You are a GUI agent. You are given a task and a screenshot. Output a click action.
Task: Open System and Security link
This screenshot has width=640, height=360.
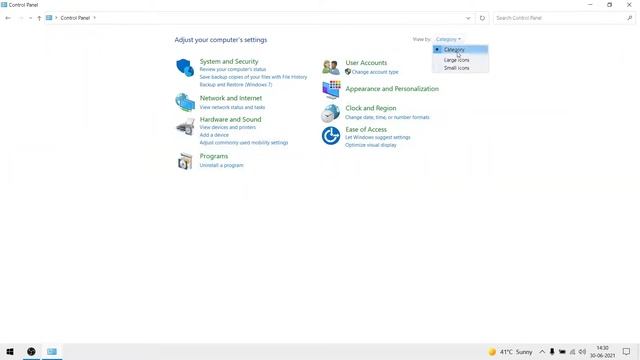(x=229, y=61)
